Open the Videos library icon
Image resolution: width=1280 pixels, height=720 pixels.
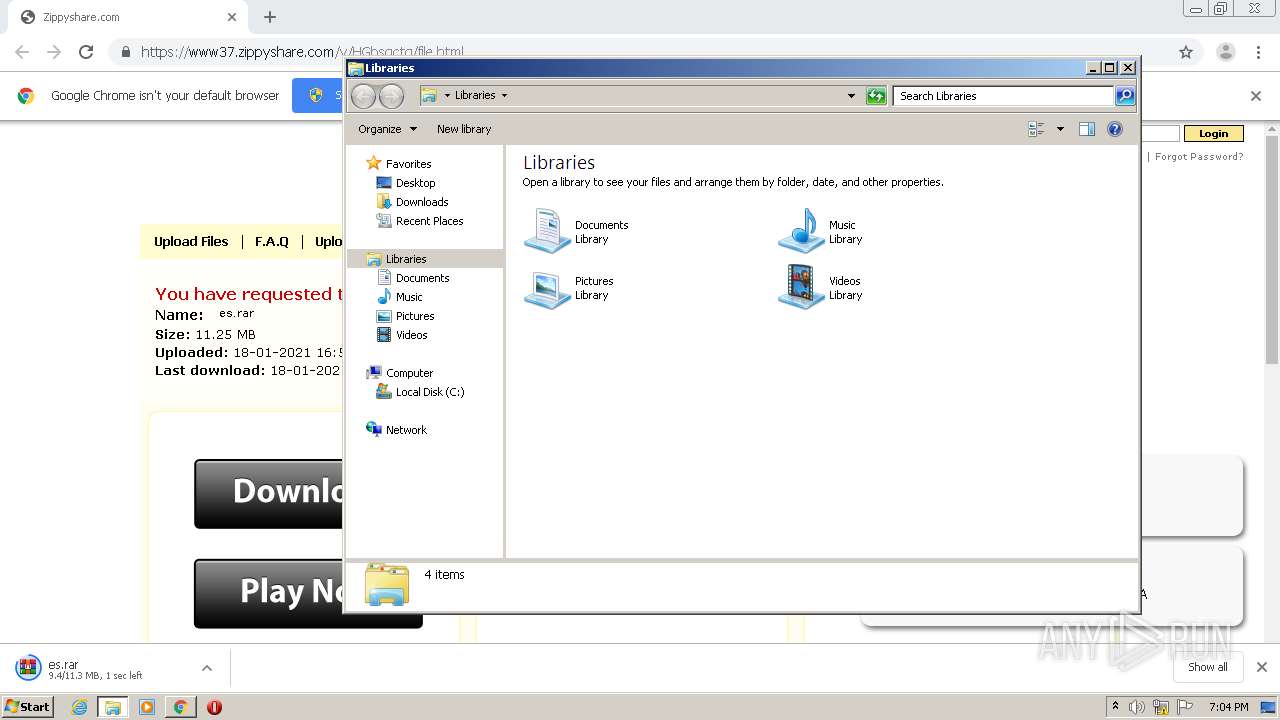coord(801,287)
